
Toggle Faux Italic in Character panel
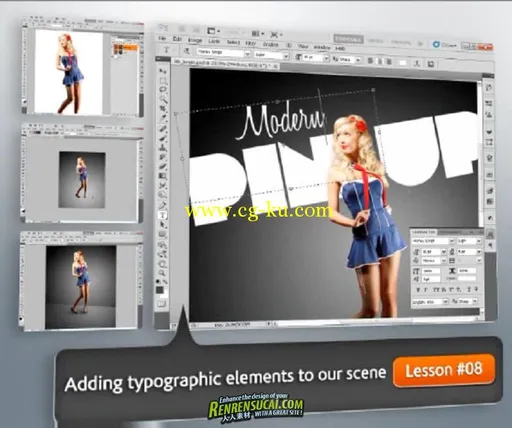(x=425, y=290)
